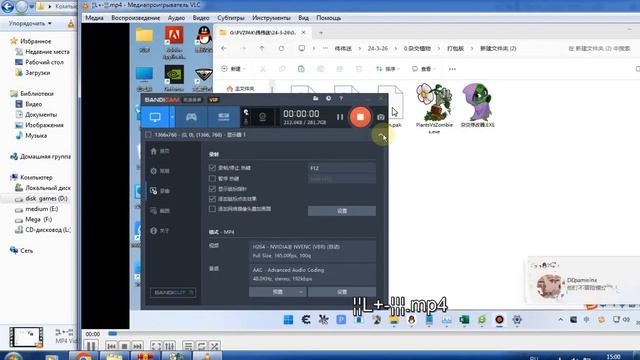
Task: Click the red Bandicam record/stop button
Action: (x=360, y=117)
